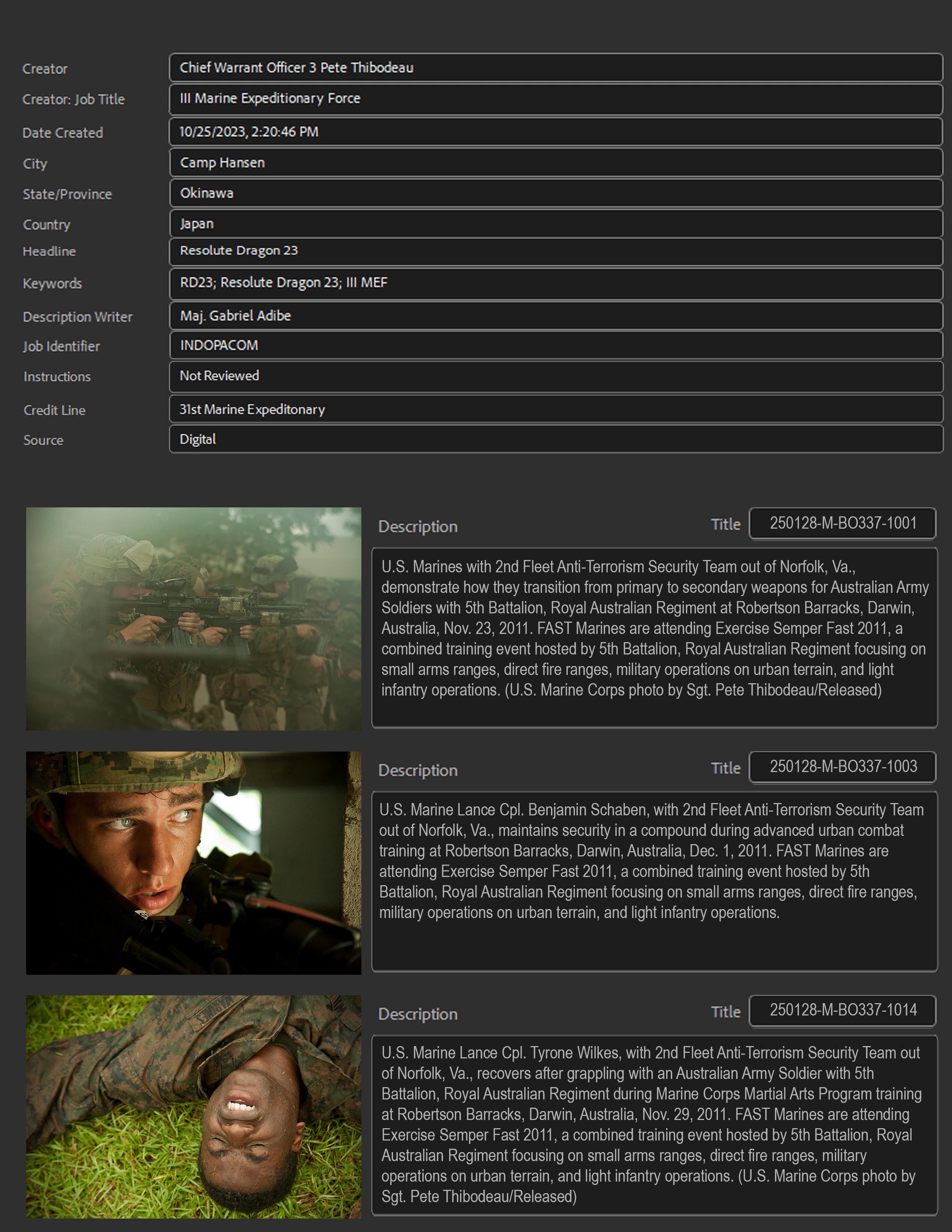Click the Source field showing Digital
The width and height of the screenshot is (952, 1232).
(556, 439)
